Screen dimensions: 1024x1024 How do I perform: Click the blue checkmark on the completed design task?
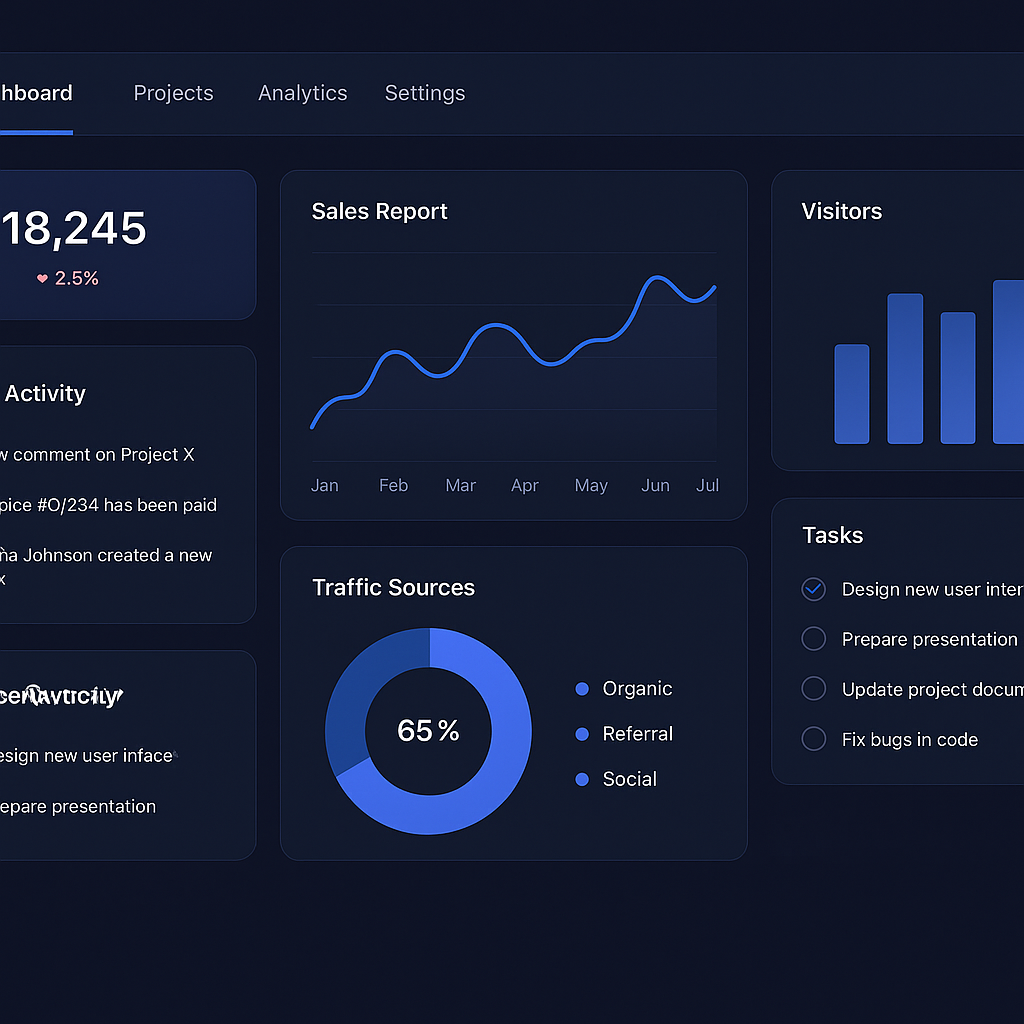813,589
